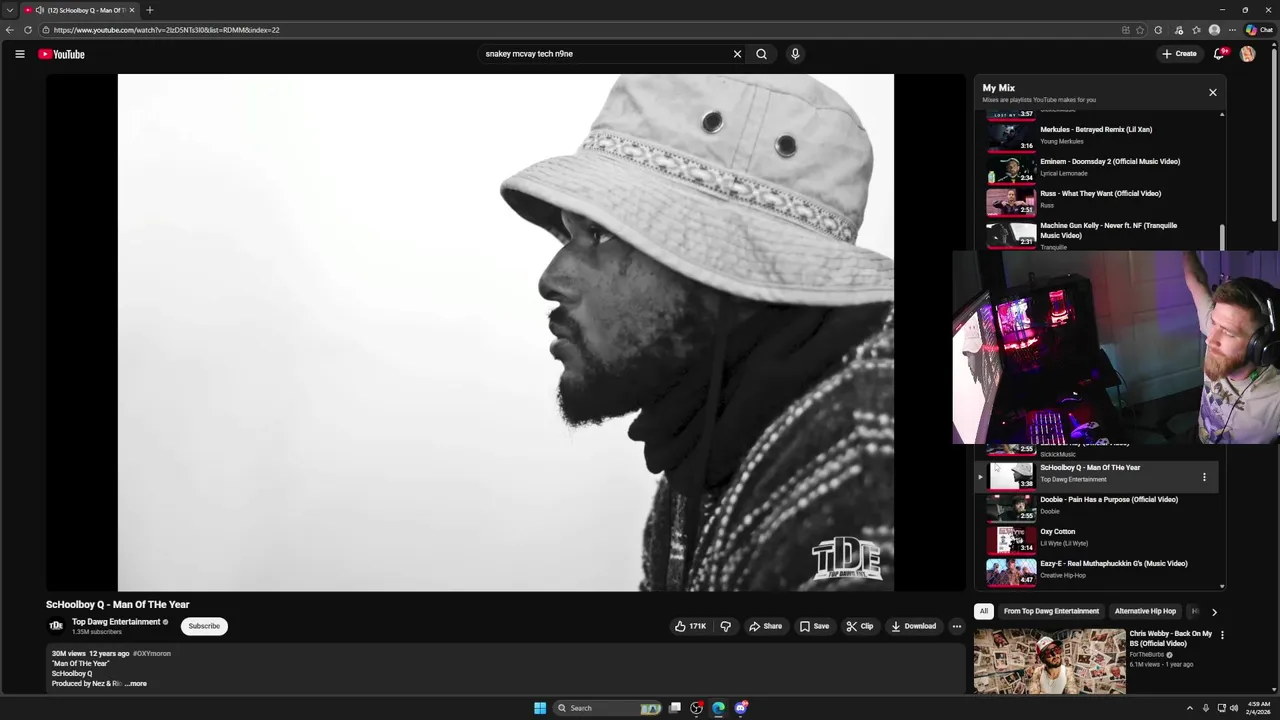Download the video
Viewport: 1280px width, 720px height.
click(x=914, y=626)
